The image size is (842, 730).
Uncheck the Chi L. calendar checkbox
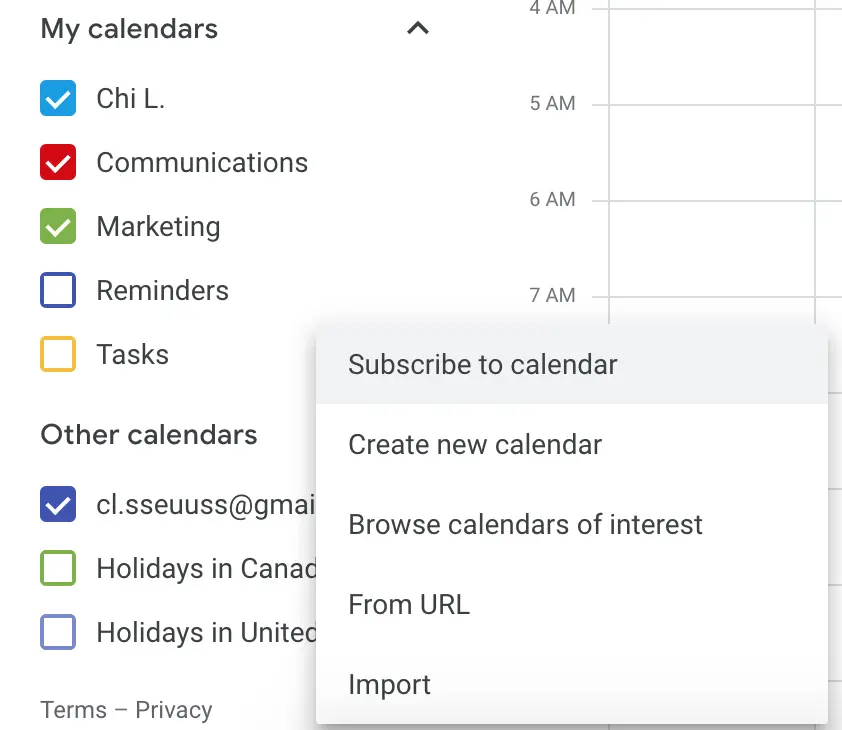click(x=58, y=99)
